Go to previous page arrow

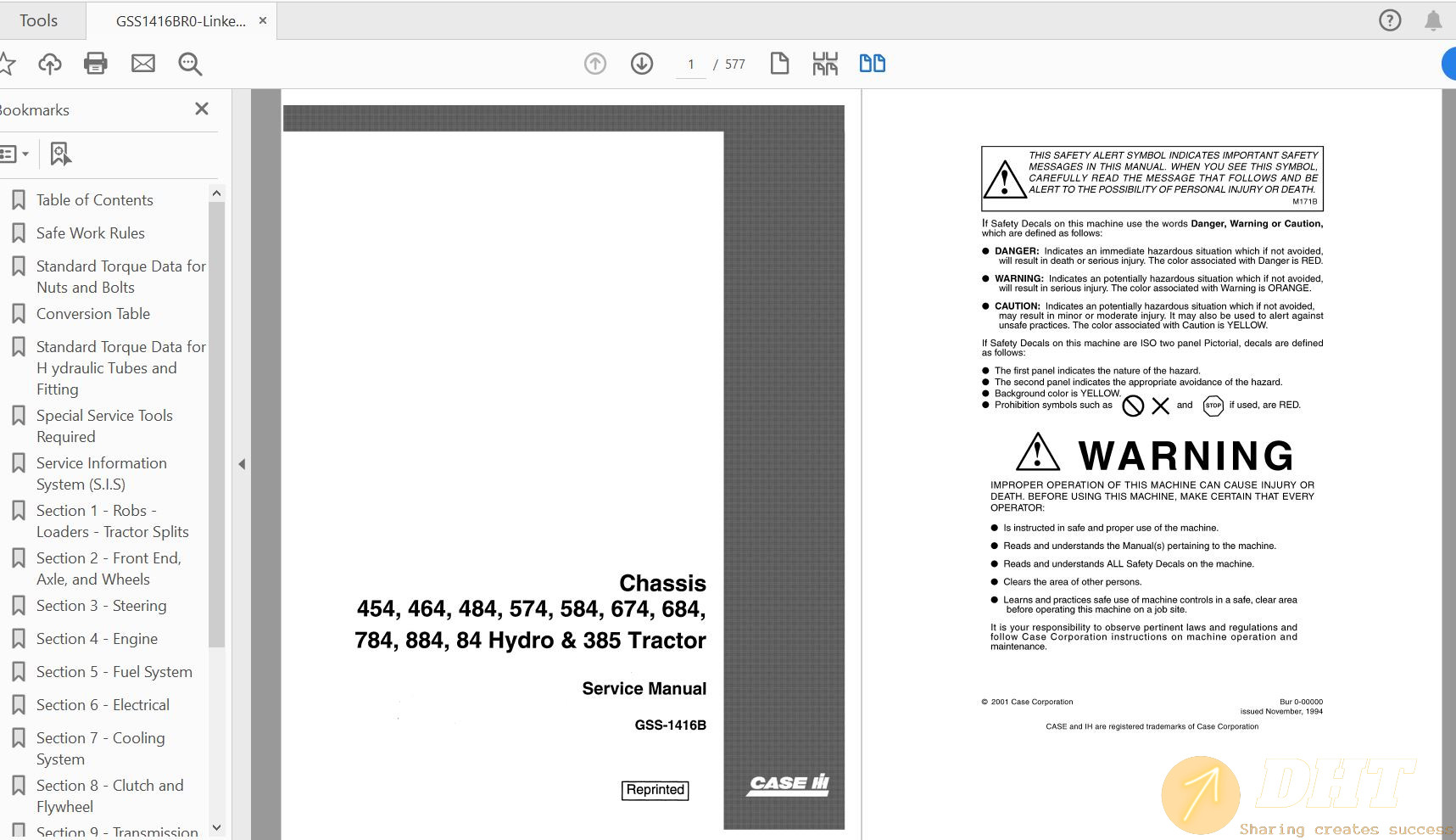click(595, 64)
